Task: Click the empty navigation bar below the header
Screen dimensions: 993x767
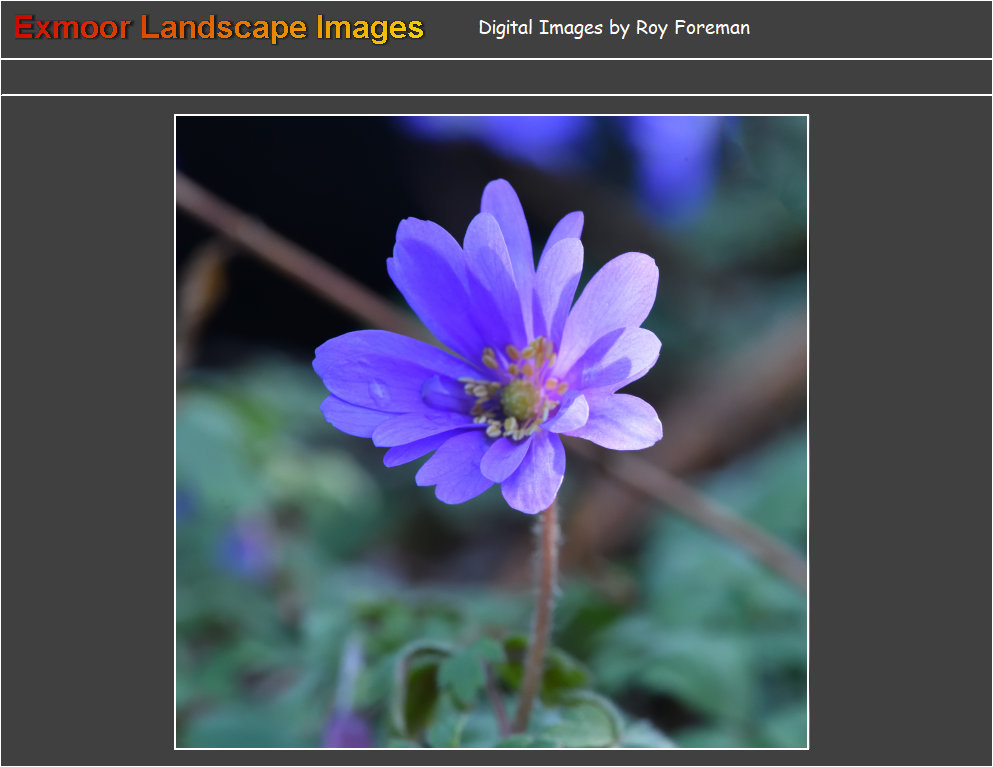Action: click(x=496, y=77)
